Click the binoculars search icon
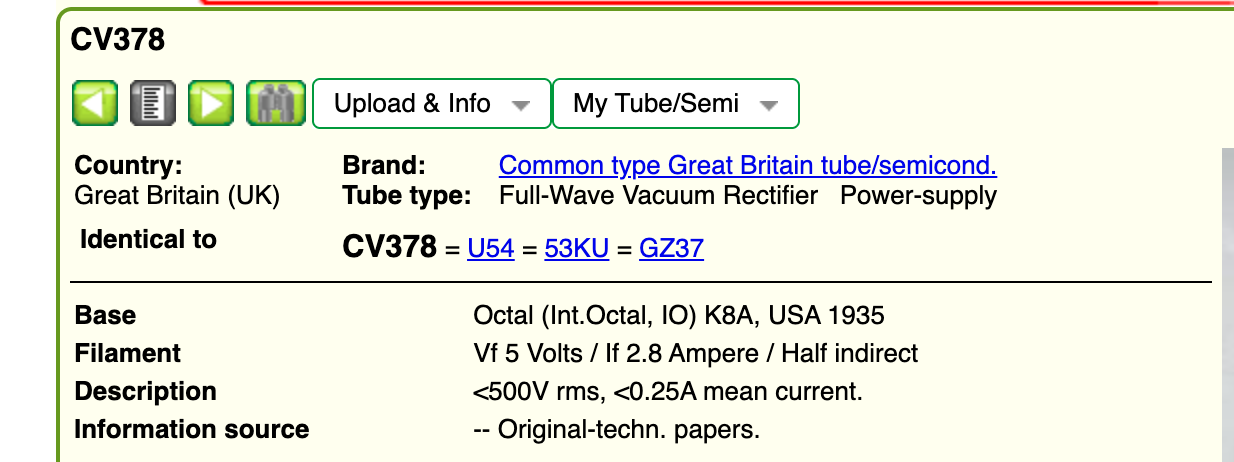The height and width of the screenshot is (462, 1234). coord(268,104)
